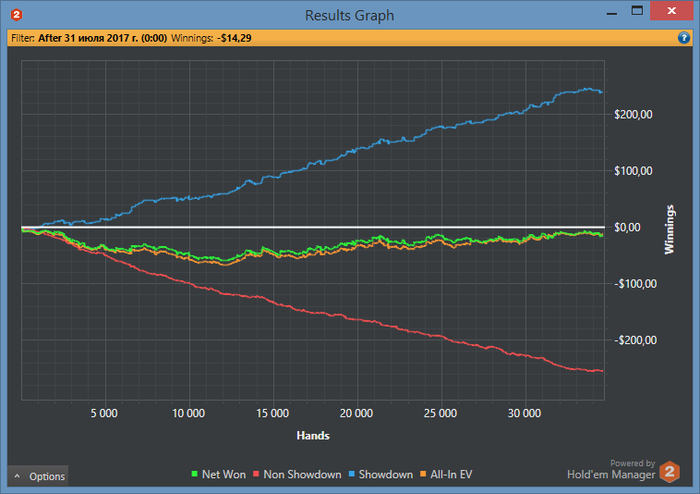Click the 10 000 hands axis label
The width and height of the screenshot is (700, 494).
pos(188,413)
